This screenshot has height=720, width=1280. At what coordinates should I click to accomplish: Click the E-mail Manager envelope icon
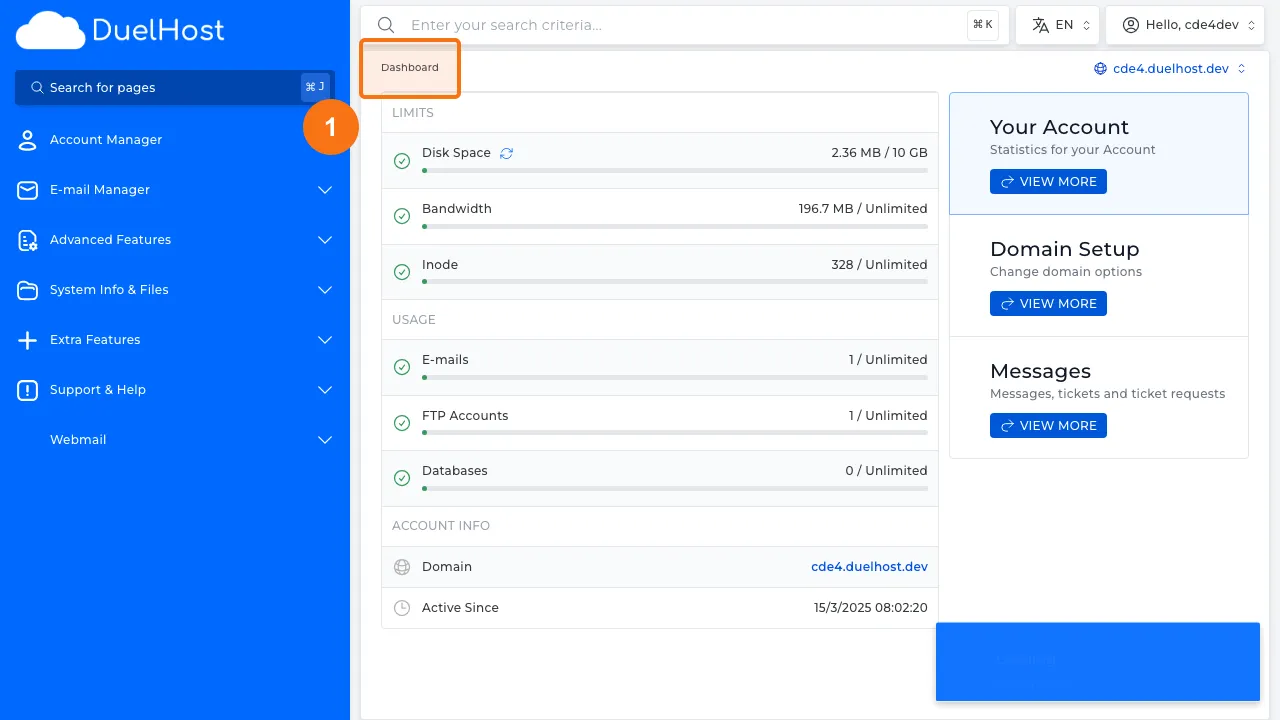tap(27, 189)
